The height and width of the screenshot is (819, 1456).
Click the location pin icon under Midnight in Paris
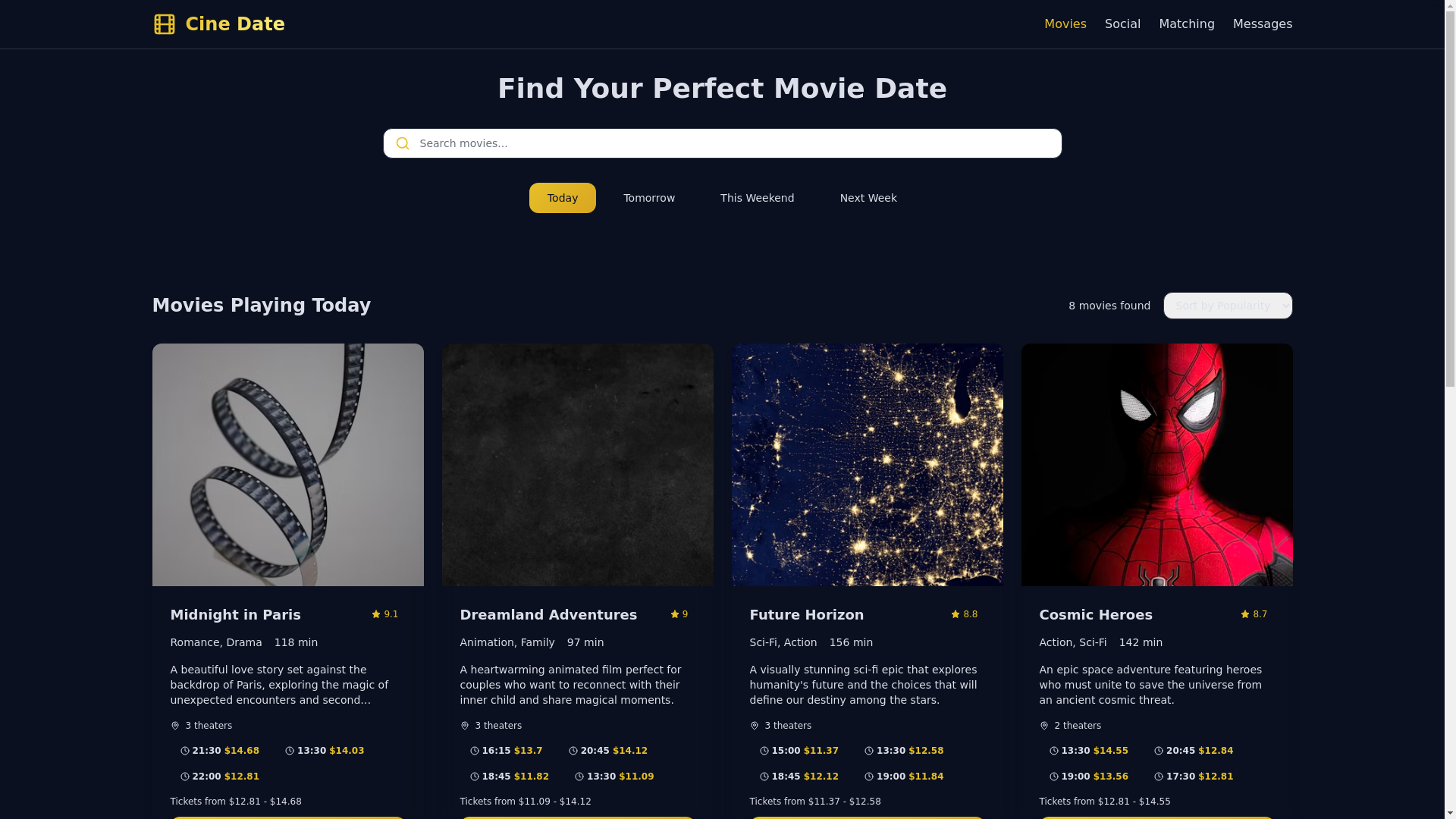[x=175, y=726]
